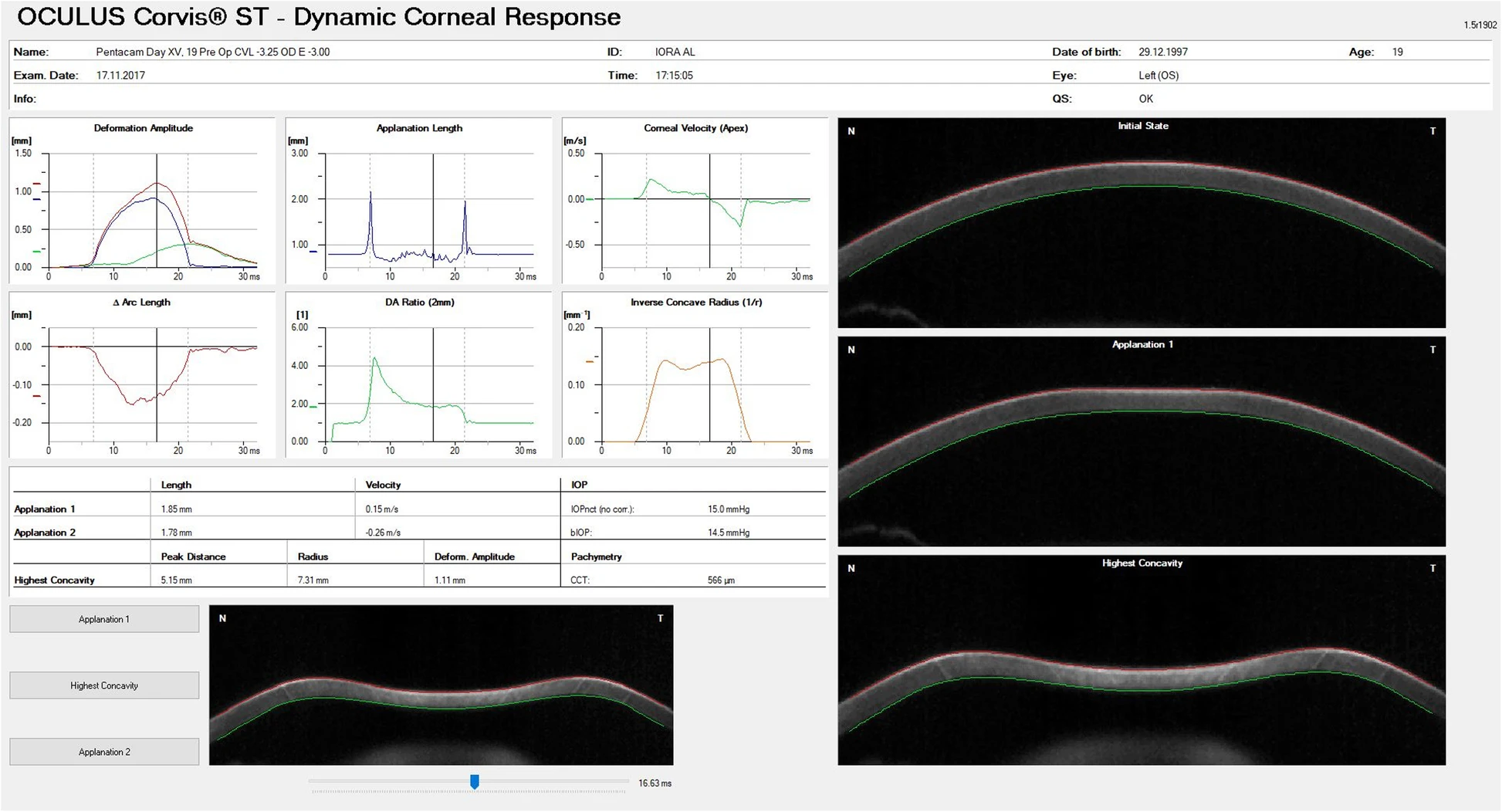Click the Velocity column header

pos(383,485)
